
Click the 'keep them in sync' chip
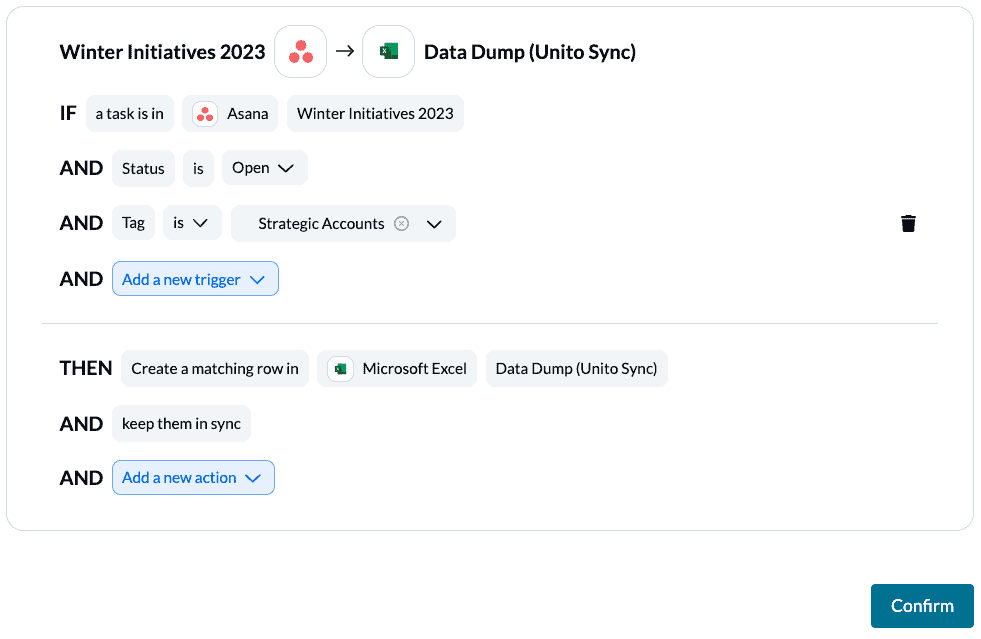point(181,424)
